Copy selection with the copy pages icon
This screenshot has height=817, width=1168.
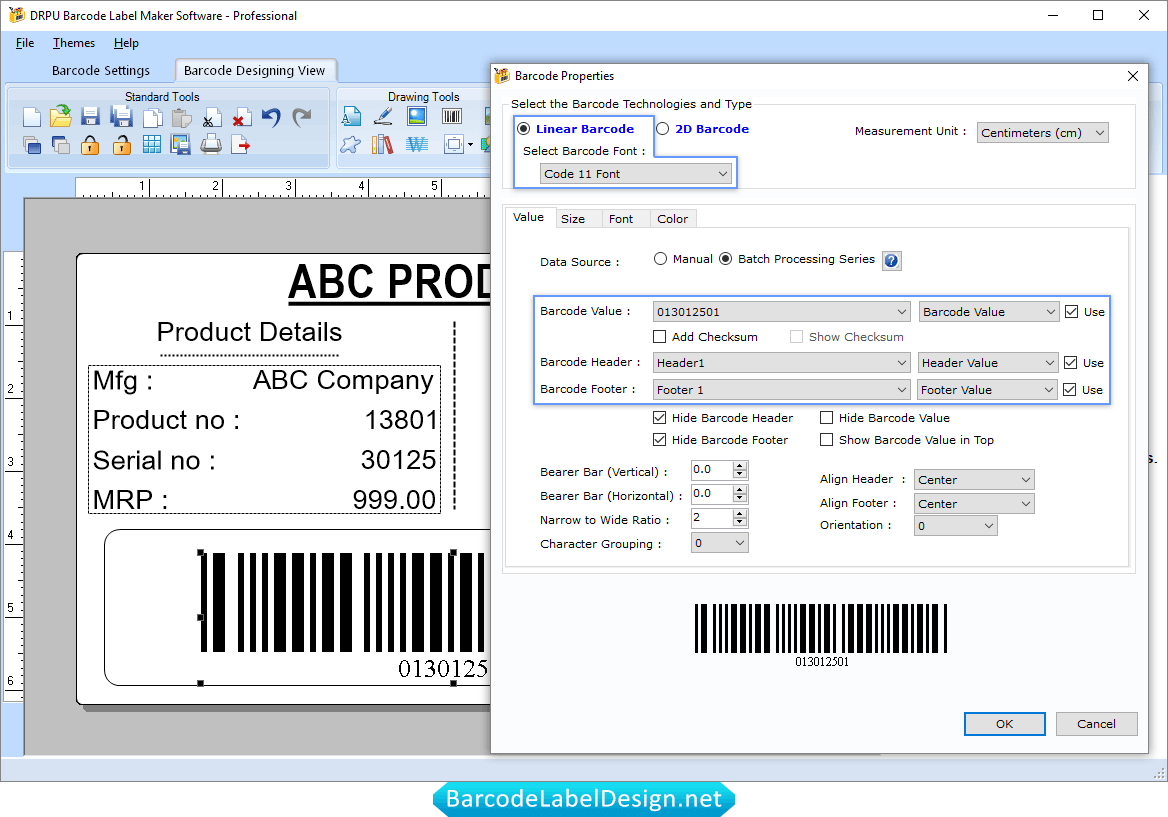pyautogui.click(x=152, y=118)
